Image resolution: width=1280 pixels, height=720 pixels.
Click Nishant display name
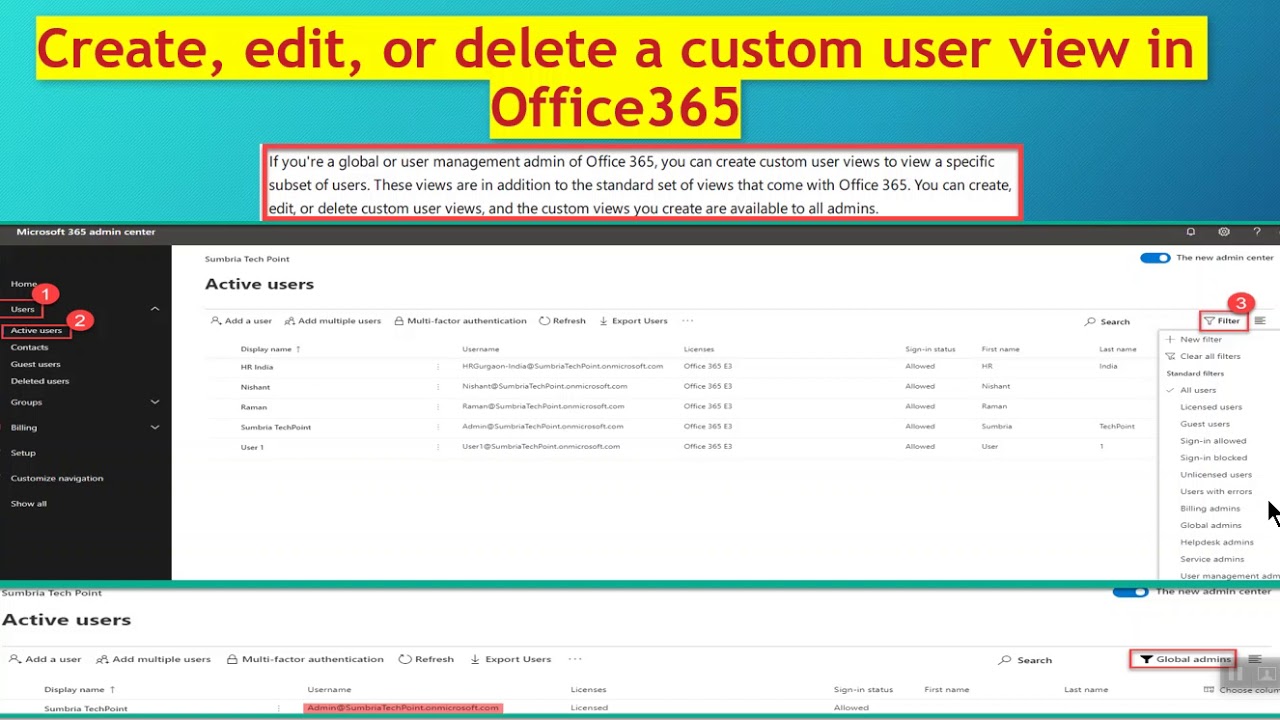pyautogui.click(x=255, y=387)
